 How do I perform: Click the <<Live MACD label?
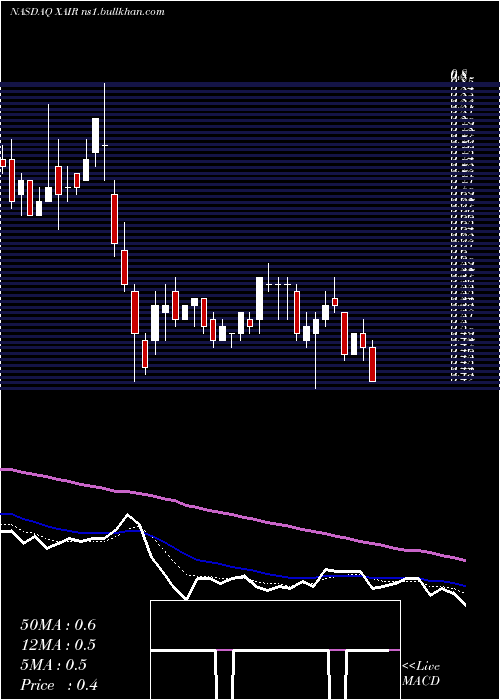[x=421, y=673]
